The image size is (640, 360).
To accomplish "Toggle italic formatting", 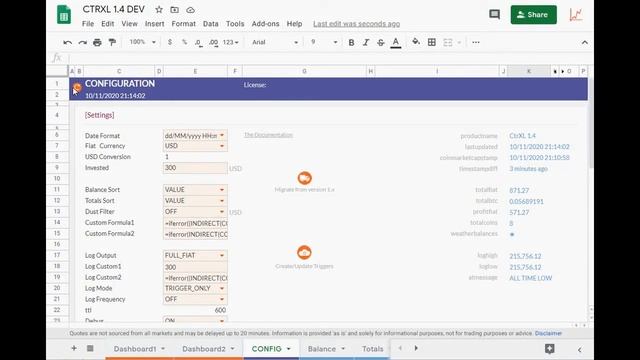I will point(366,42).
